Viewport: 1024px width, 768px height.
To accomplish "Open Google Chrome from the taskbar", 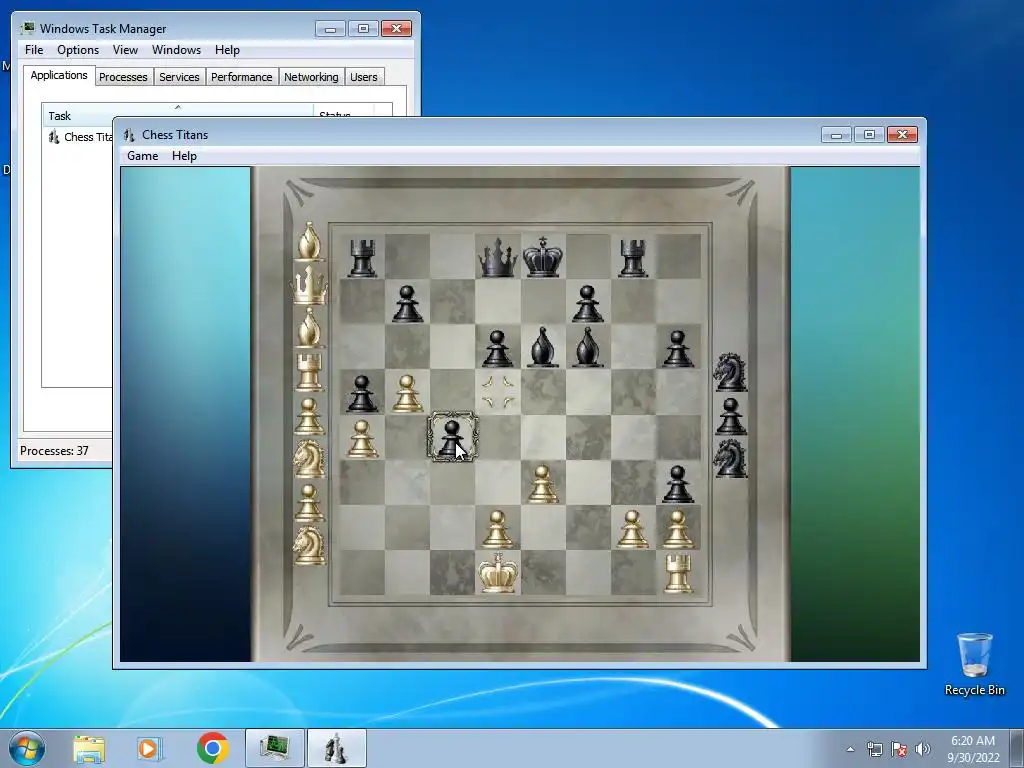I will [x=213, y=748].
